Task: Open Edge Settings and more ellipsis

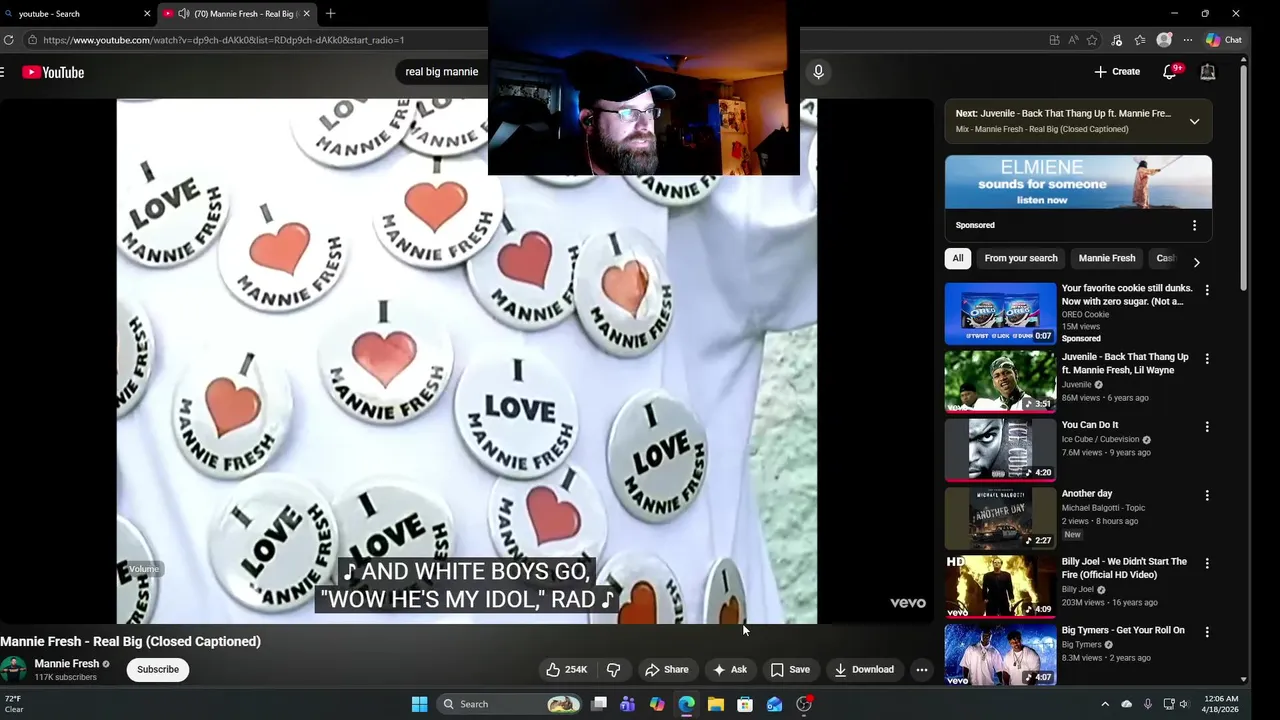Action: [1188, 40]
